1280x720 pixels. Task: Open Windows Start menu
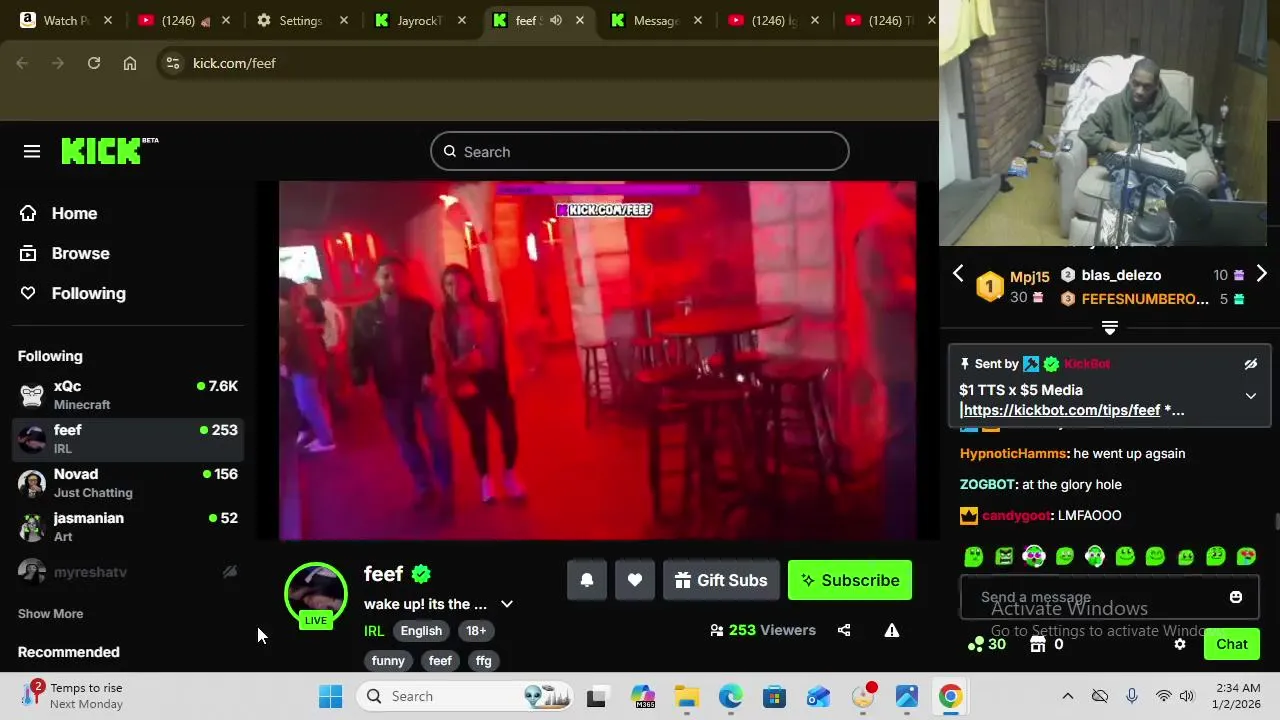tap(331, 696)
